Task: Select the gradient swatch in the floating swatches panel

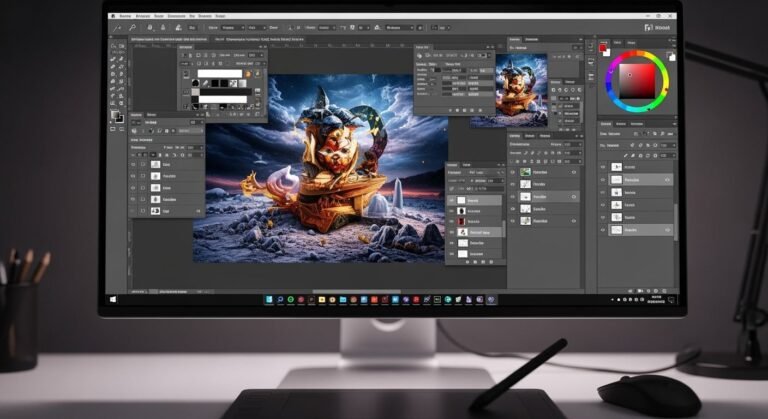Action: click(x=242, y=83)
